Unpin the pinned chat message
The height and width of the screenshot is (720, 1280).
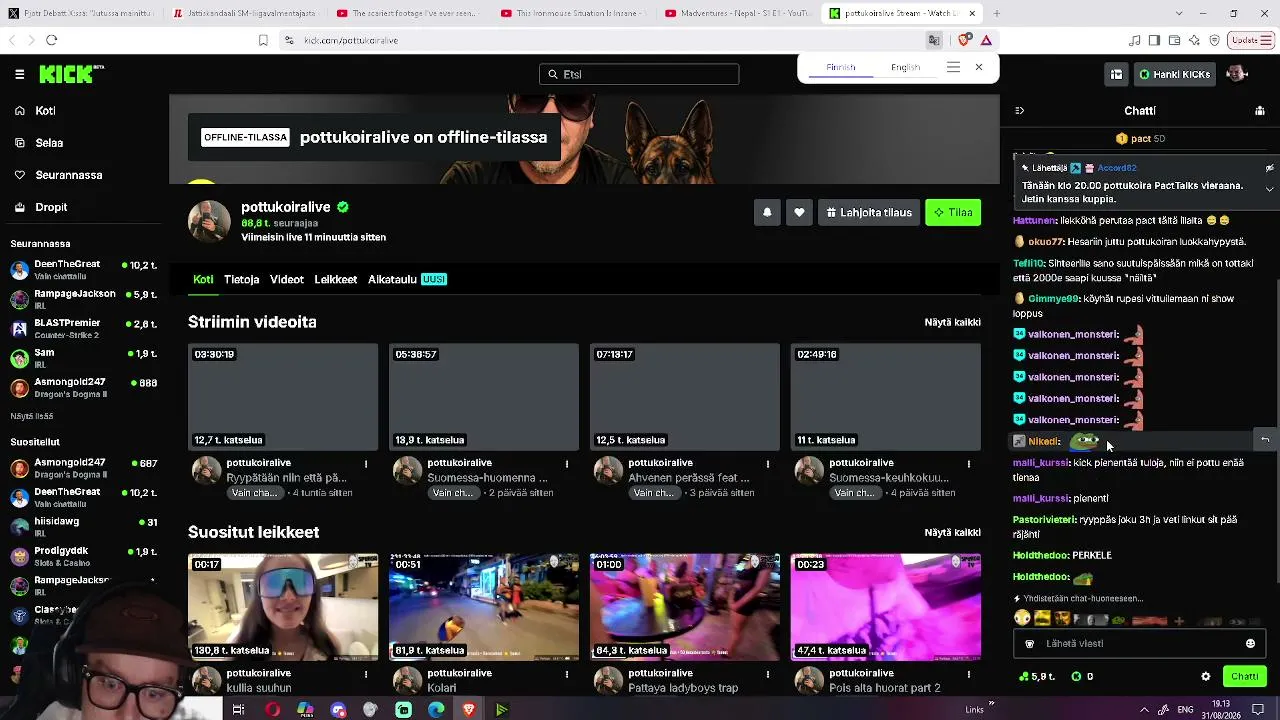(x=1269, y=168)
